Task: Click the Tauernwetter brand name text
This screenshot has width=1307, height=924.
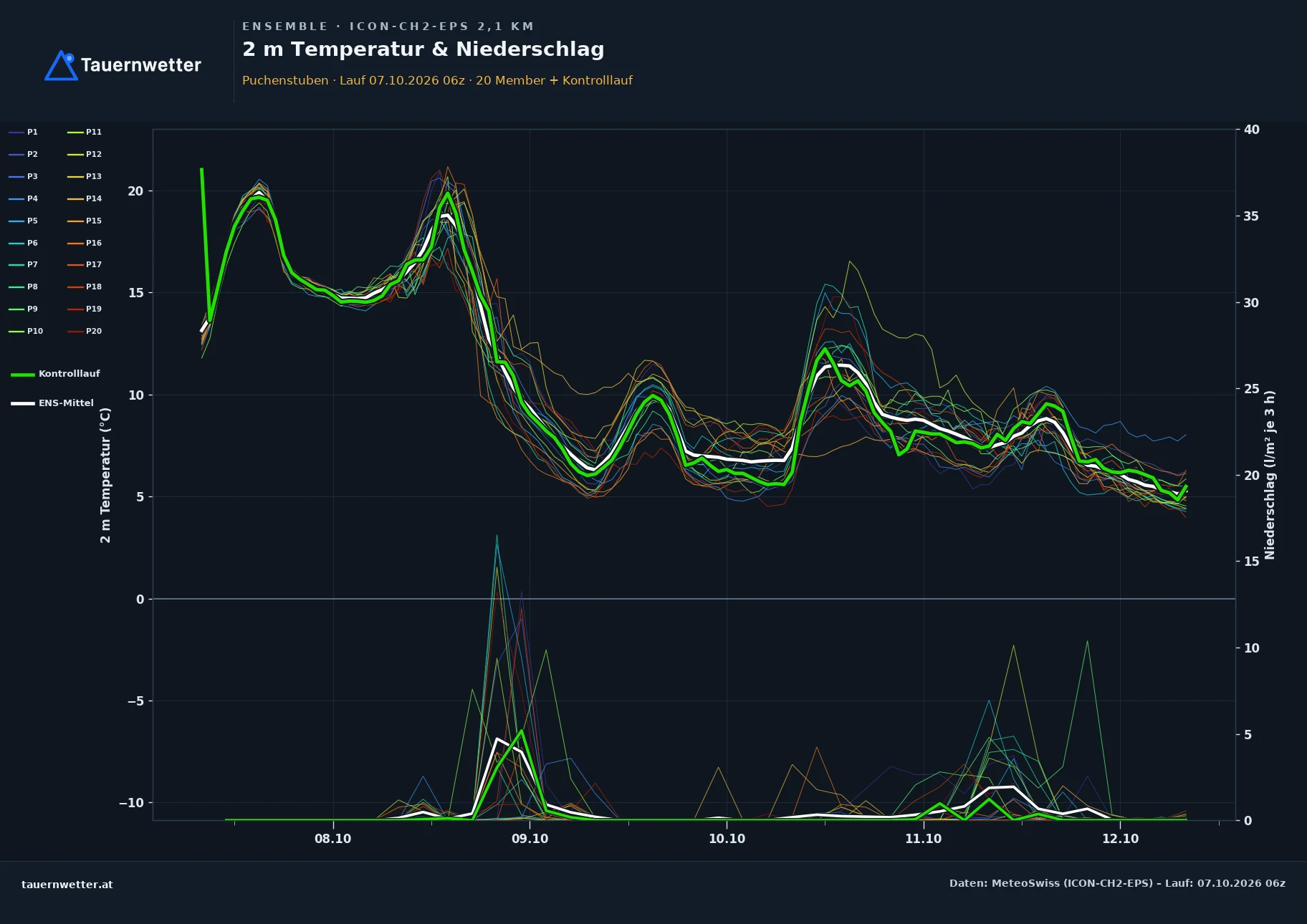Action: (141, 65)
